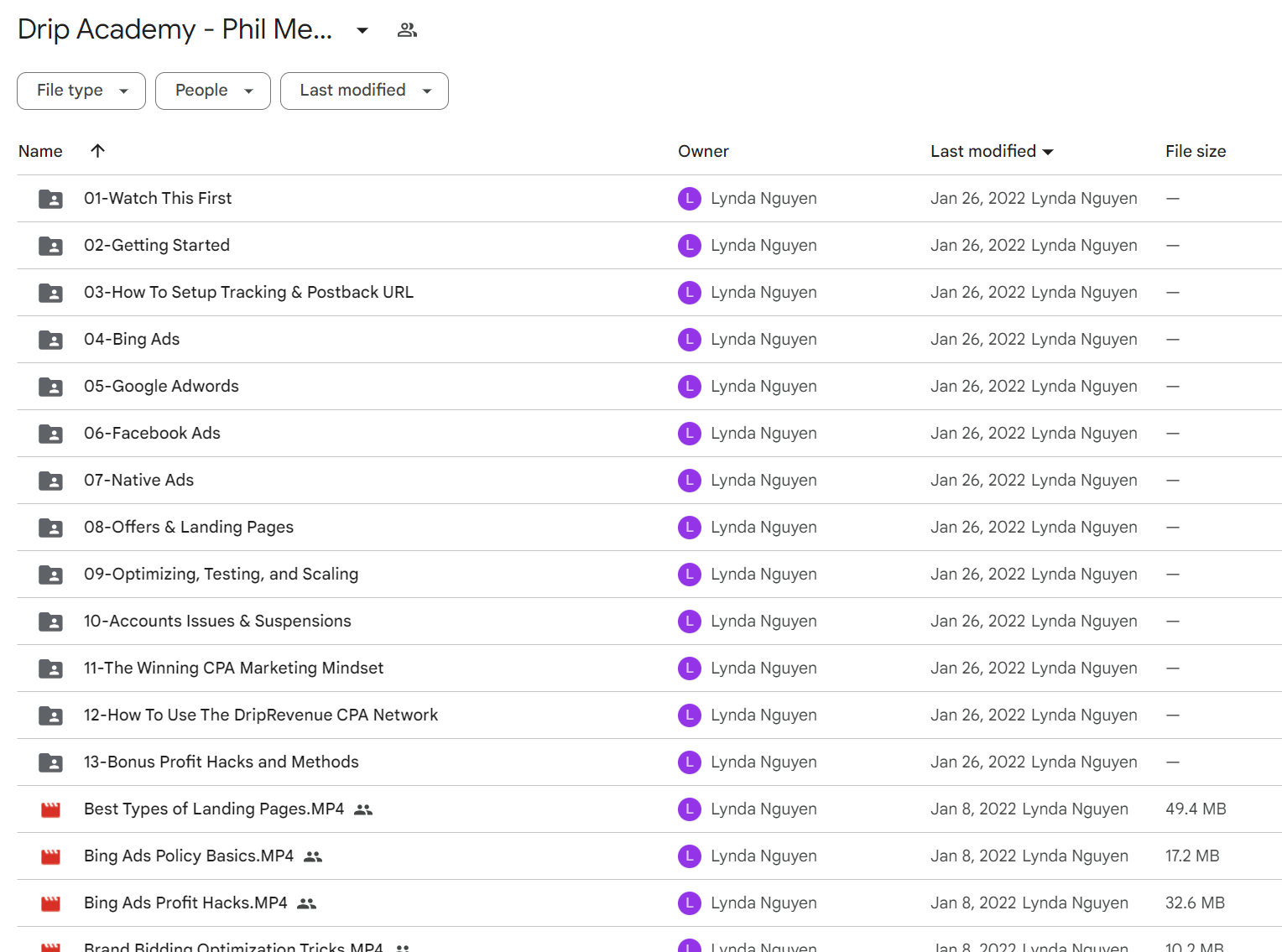Click the folder icon for 06-Facebook Ads
The height and width of the screenshot is (952, 1282).
(x=50, y=434)
